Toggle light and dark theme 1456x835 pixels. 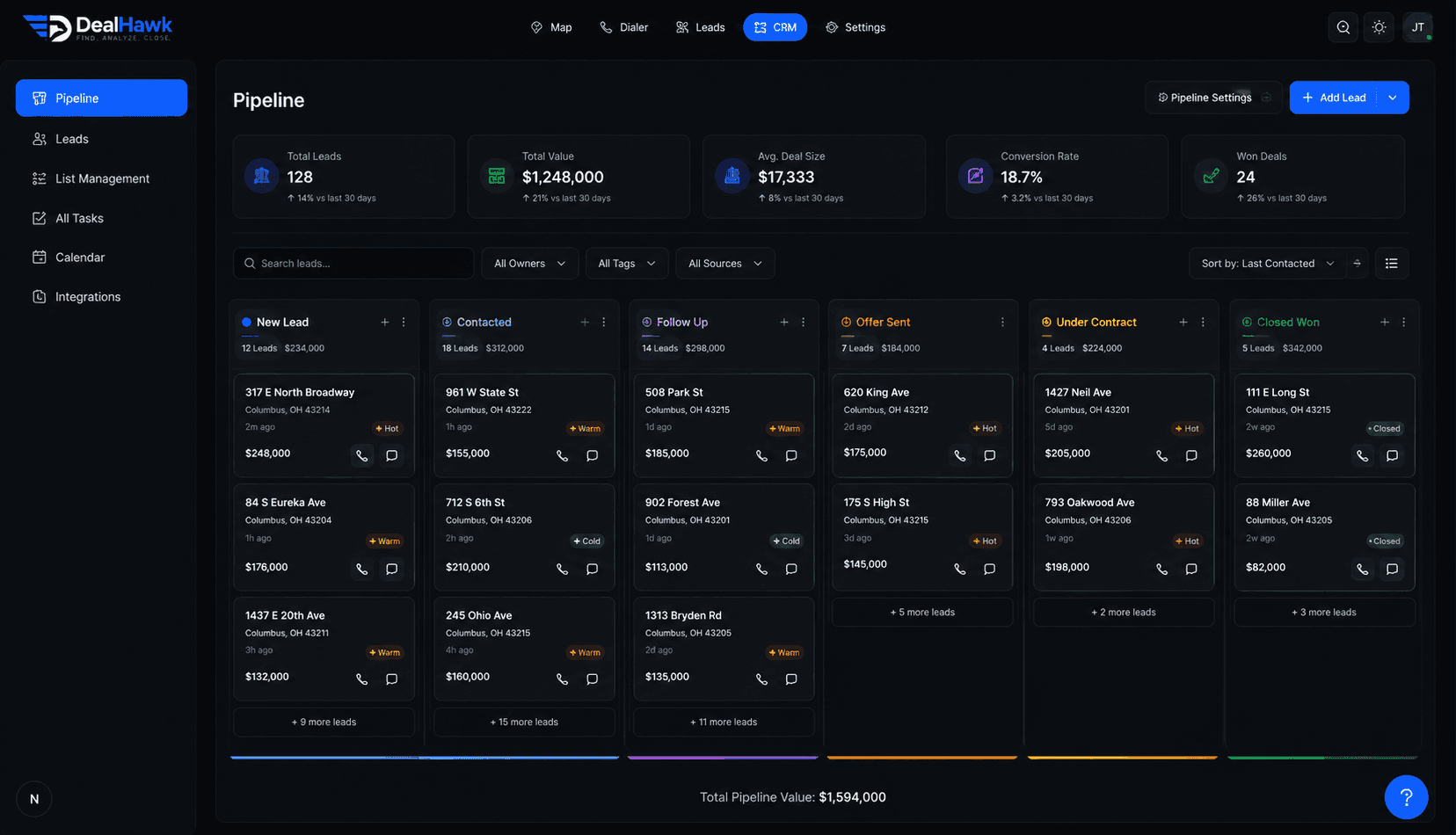(x=1380, y=27)
